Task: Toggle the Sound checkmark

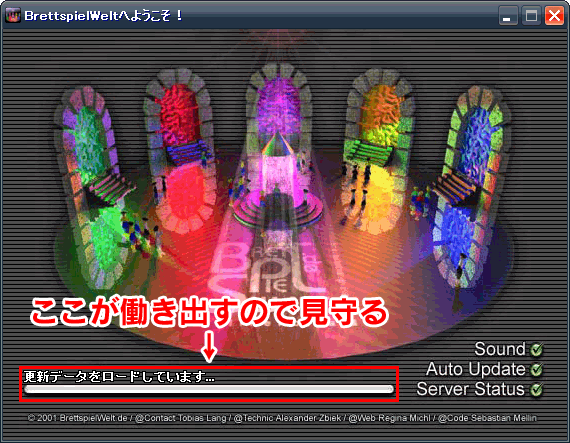Action: [x=536, y=350]
